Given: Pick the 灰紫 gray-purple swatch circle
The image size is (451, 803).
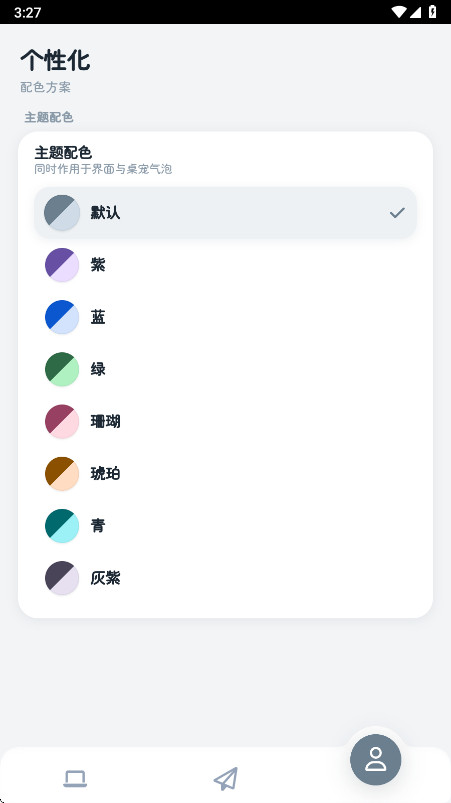Looking at the screenshot, I should tap(62, 578).
